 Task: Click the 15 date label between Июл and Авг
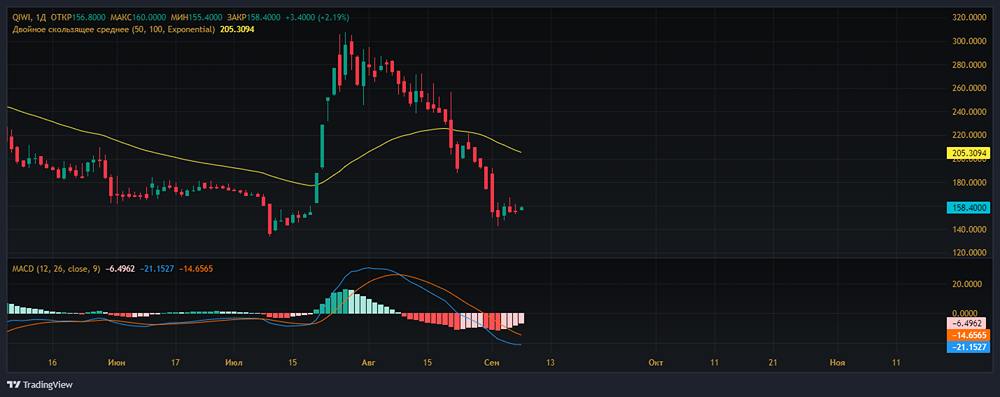pos(293,363)
